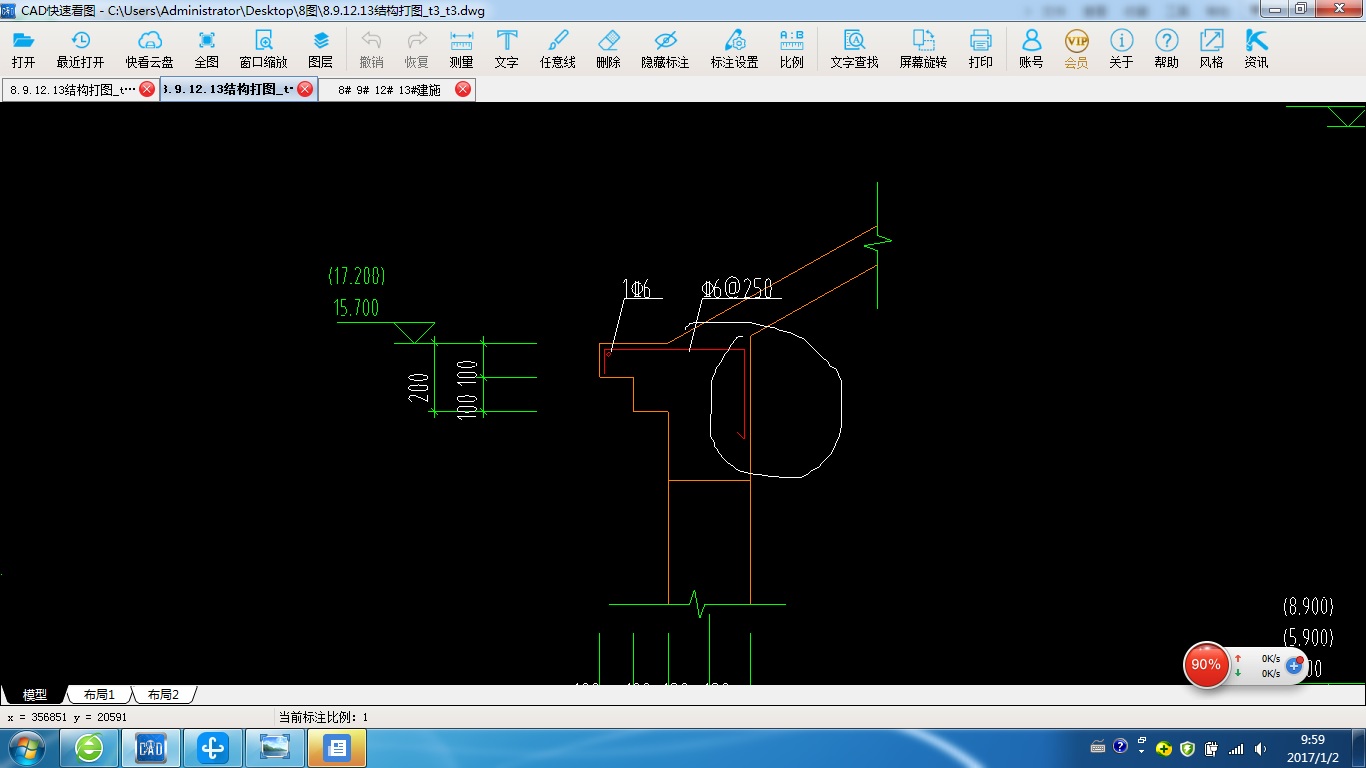Open the Windows Start menu
Screen dimensions: 1366x768
(26, 748)
